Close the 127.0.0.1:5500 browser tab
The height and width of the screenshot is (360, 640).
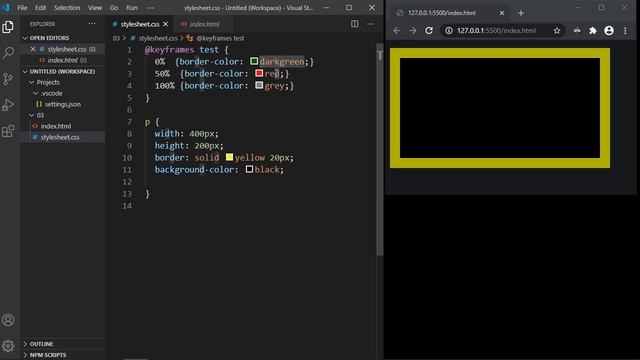(502, 13)
